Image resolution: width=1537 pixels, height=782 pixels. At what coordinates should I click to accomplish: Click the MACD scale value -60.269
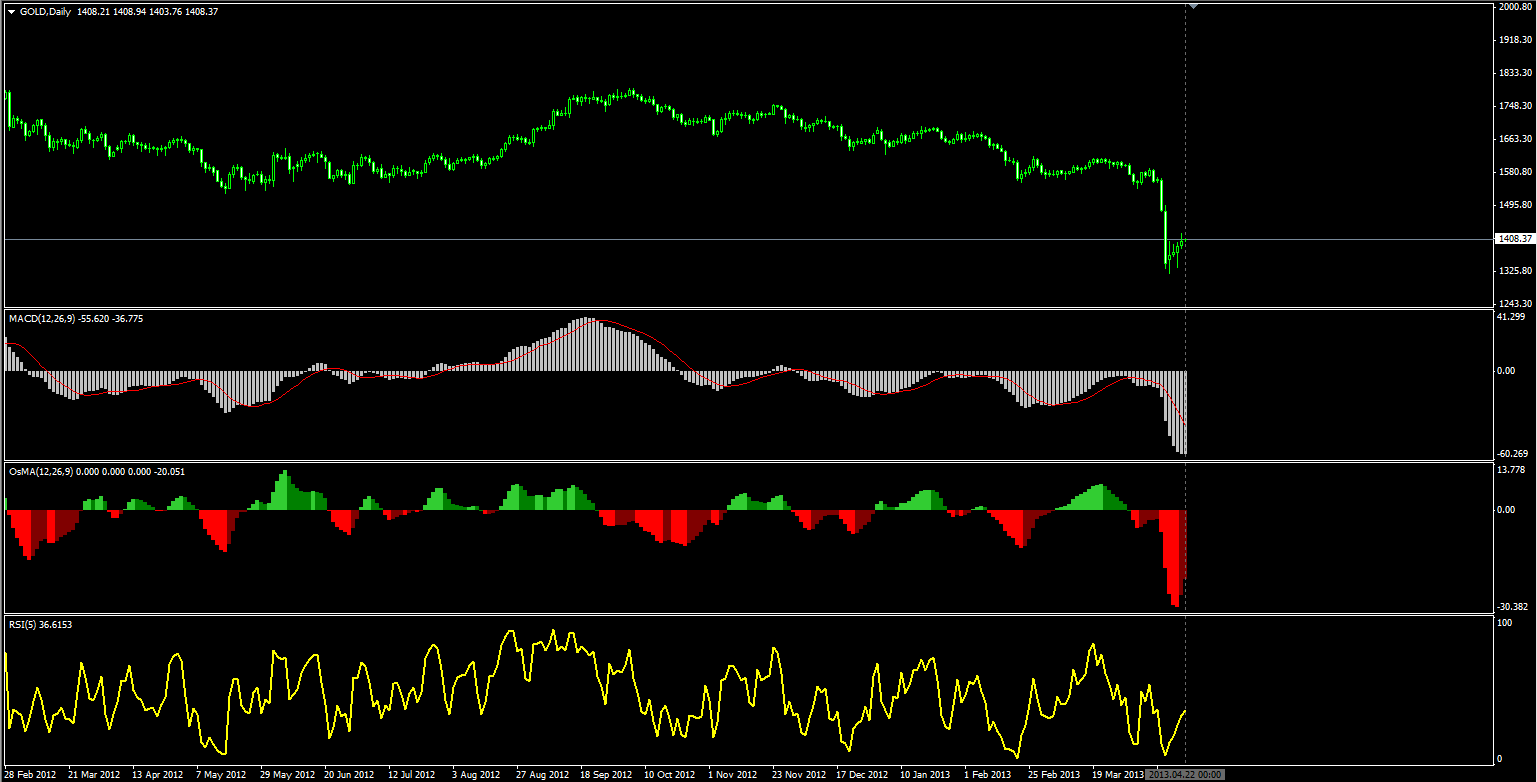1513,453
